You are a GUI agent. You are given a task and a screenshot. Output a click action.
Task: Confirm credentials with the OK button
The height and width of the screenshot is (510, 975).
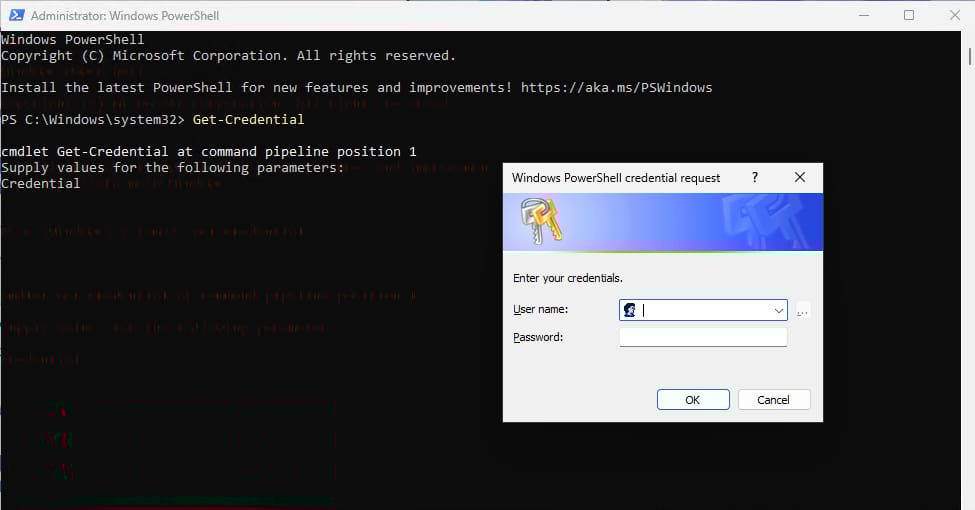[x=693, y=400]
